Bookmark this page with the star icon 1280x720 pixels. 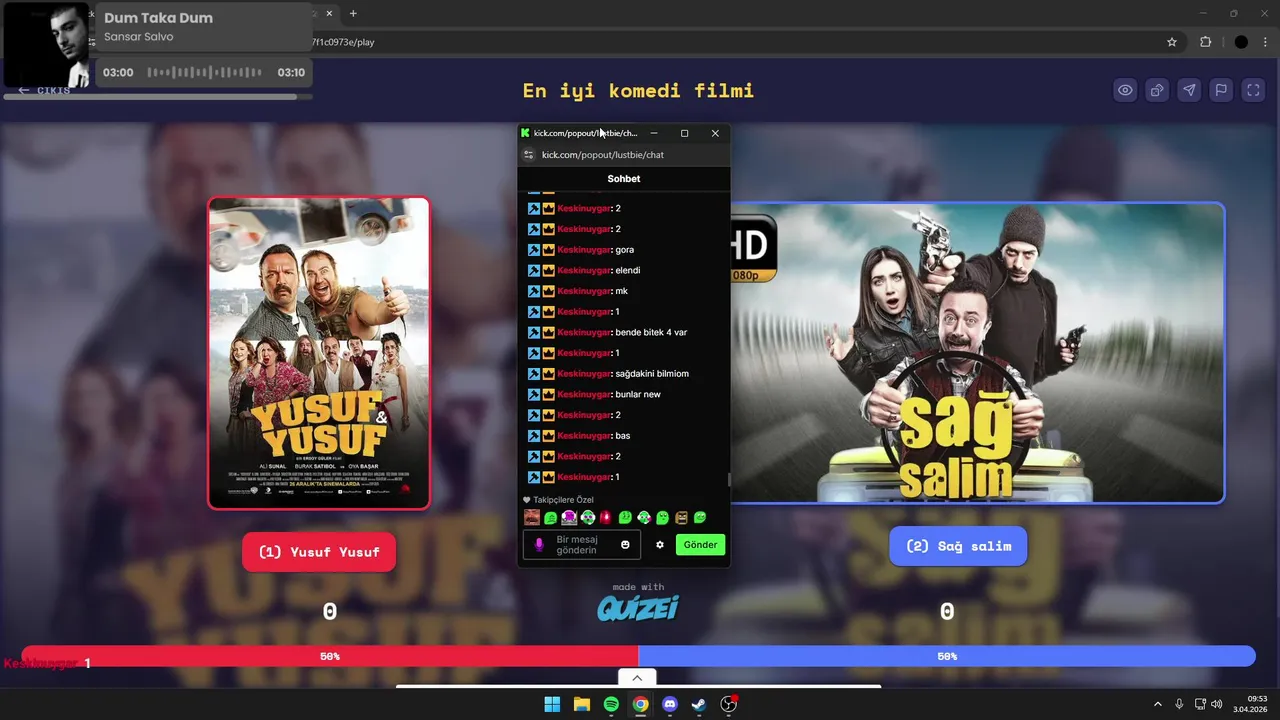(x=1172, y=42)
